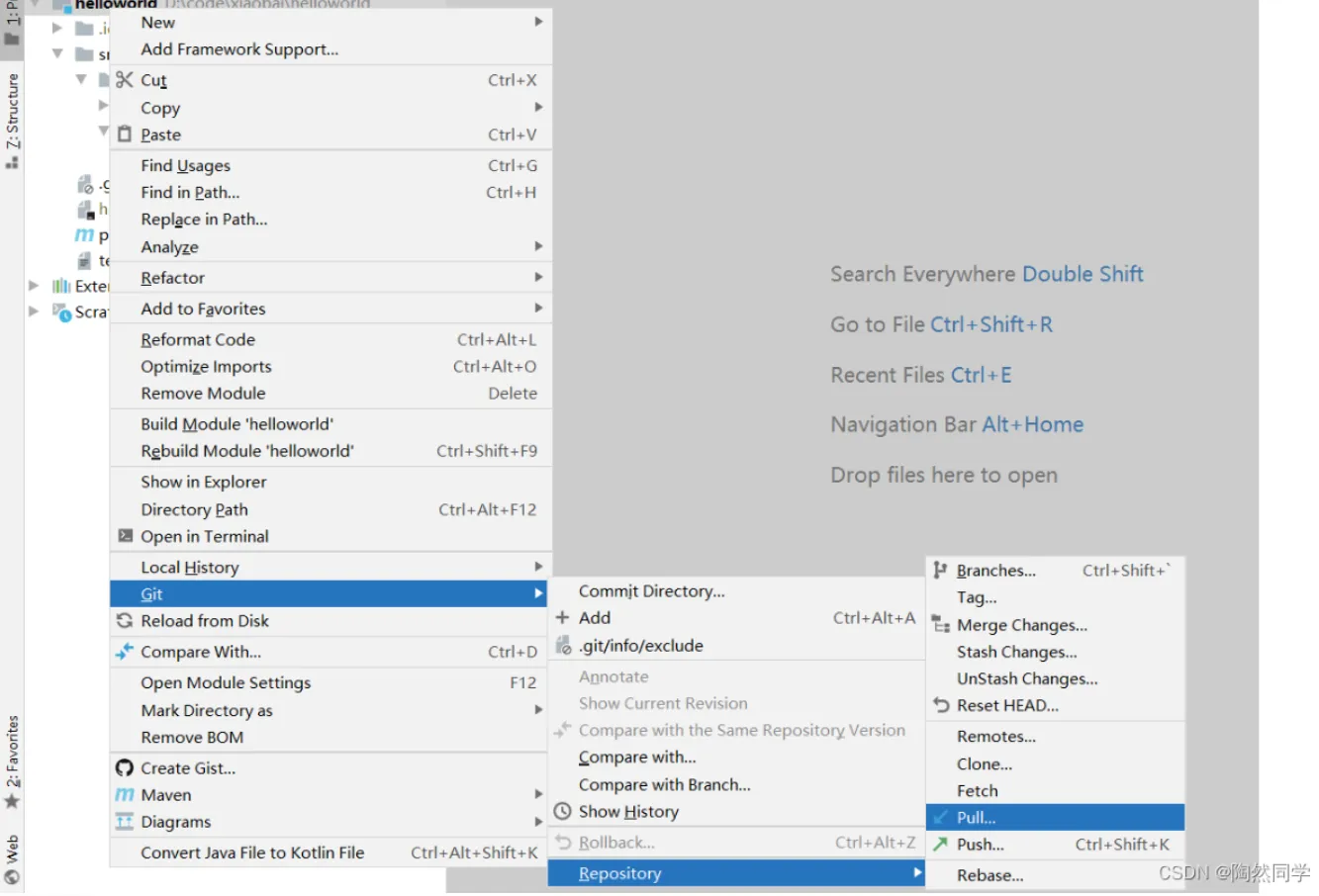Select Stash Changes in Repository submenu

(x=1055, y=653)
